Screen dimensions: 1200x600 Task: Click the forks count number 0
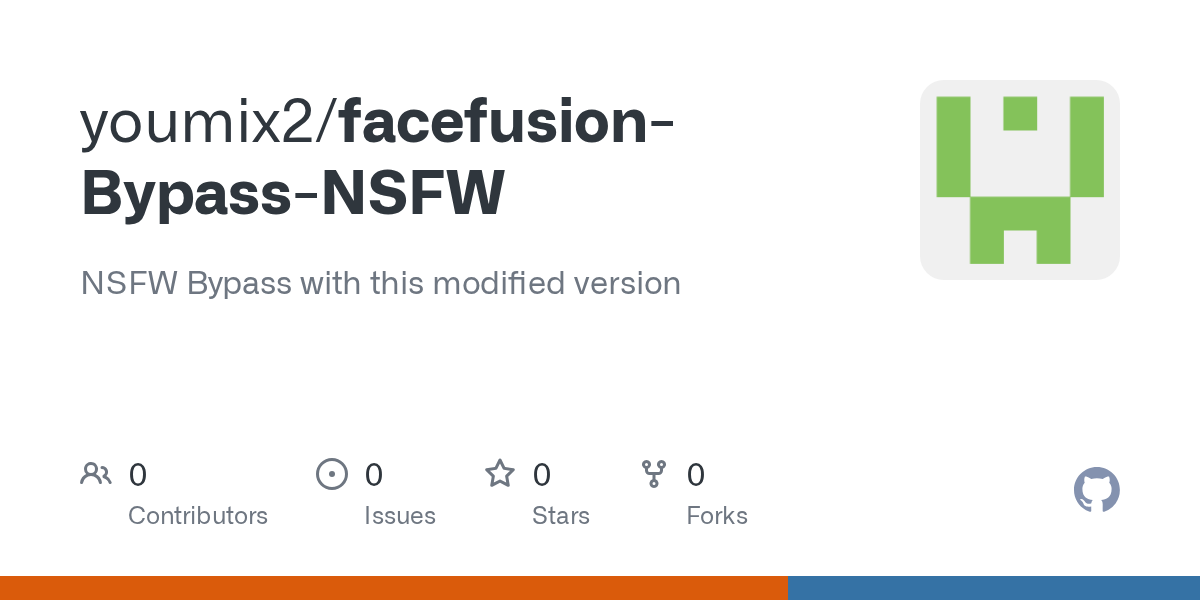pyautogui.click(x=696, y=475)
